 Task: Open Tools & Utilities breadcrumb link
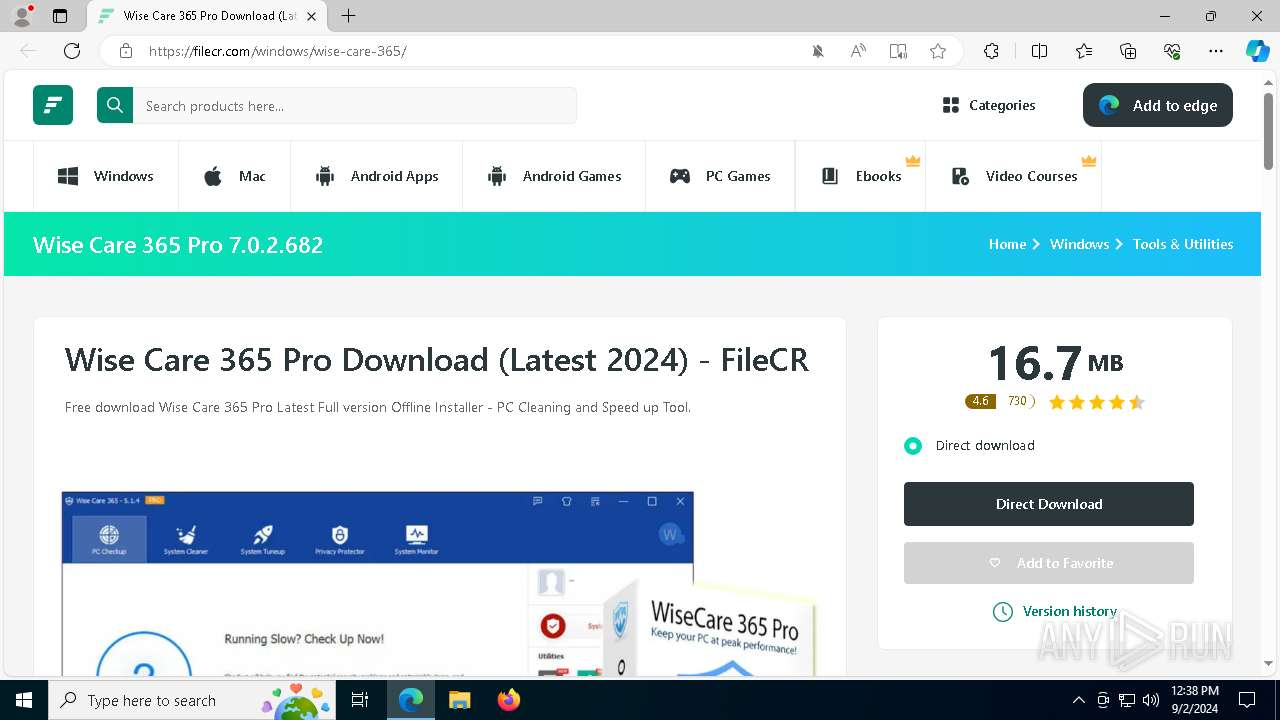(1183, 244)
